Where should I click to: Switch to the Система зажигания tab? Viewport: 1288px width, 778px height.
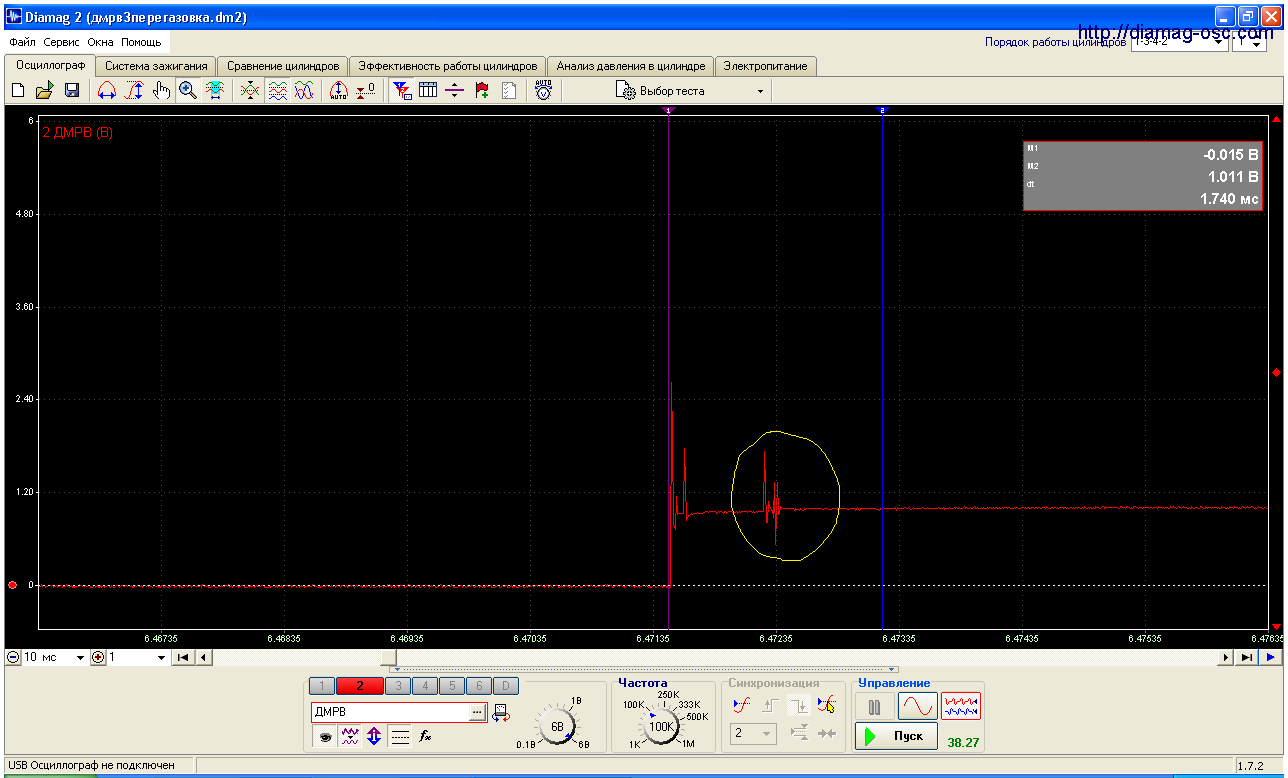click(x=156, y=66)
